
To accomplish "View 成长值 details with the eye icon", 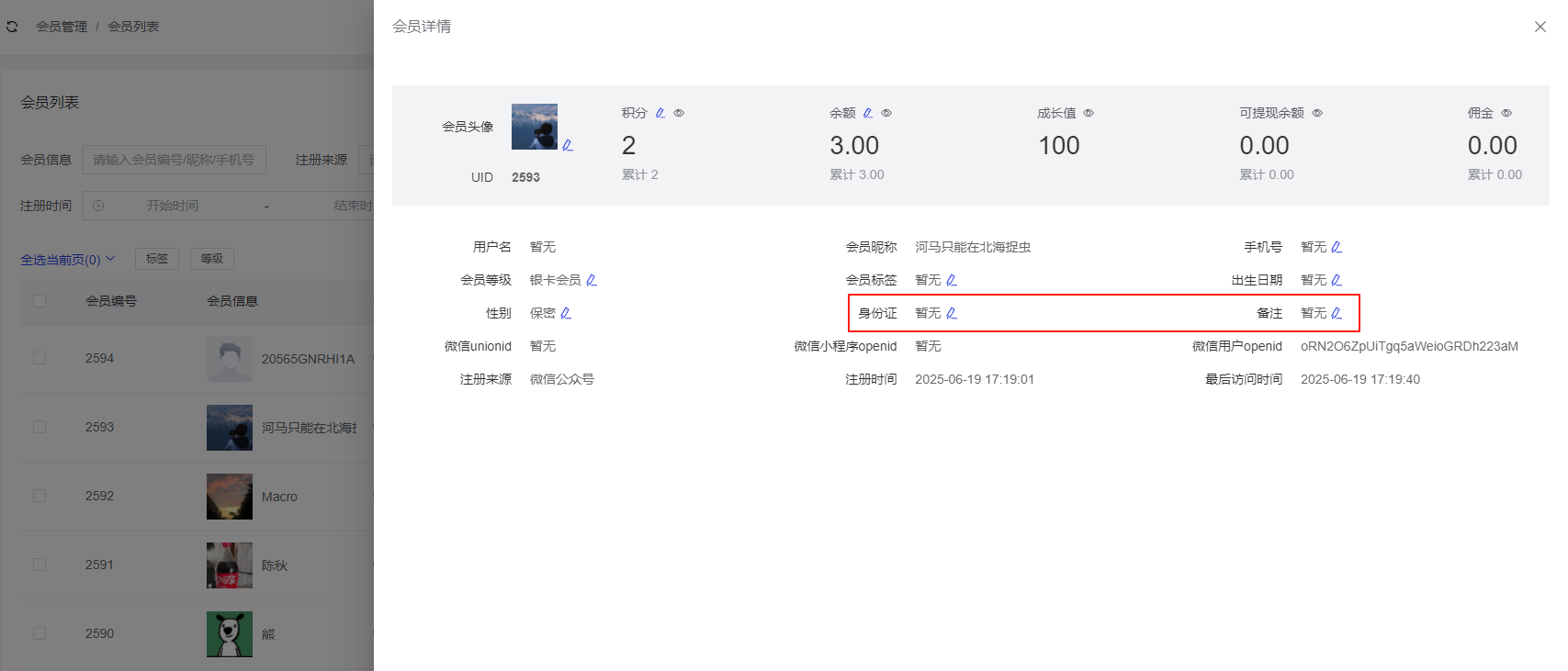I will tap(1089, 113).
